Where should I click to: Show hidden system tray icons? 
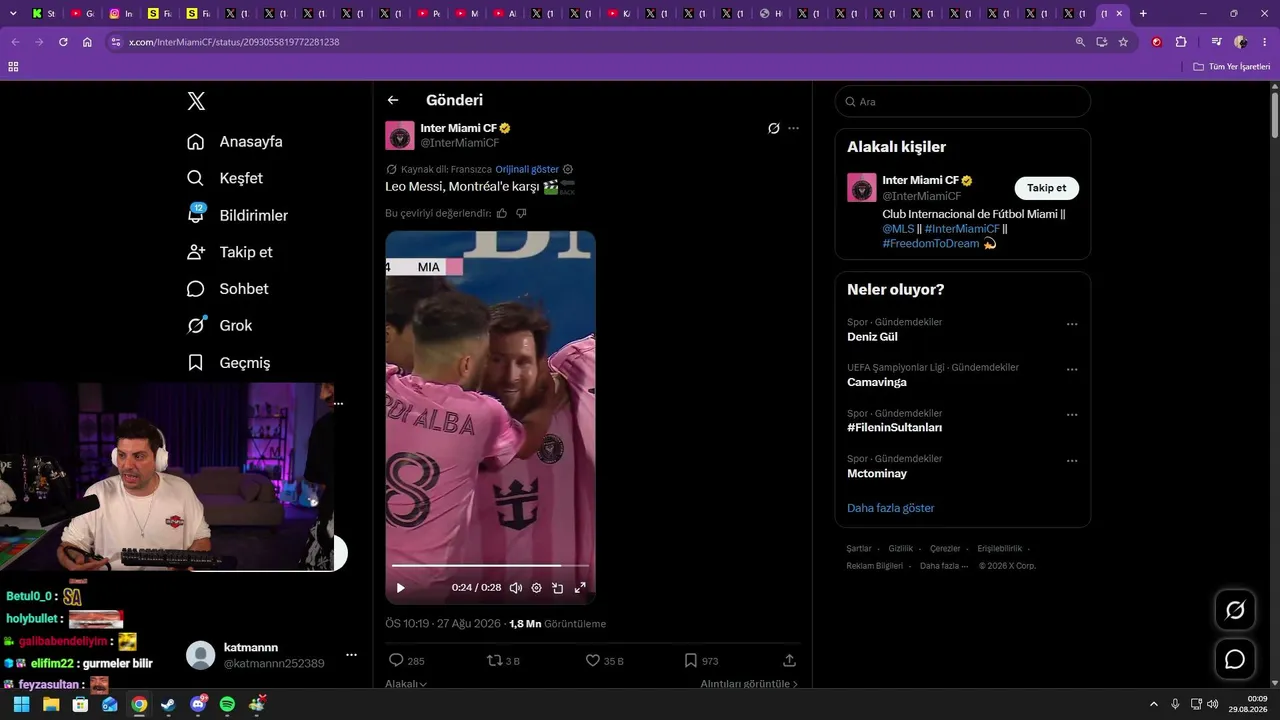(1153, 704)
